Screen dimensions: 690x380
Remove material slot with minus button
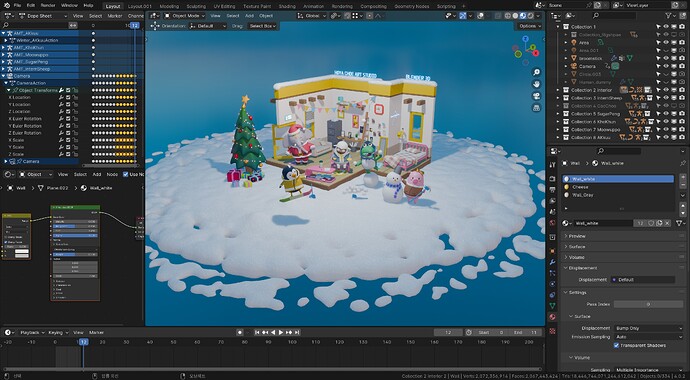[x=682, y=186]
